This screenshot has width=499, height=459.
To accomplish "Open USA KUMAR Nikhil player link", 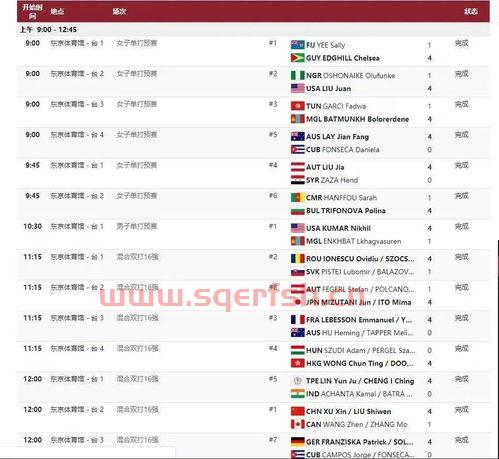I will [x=338, y=228].
